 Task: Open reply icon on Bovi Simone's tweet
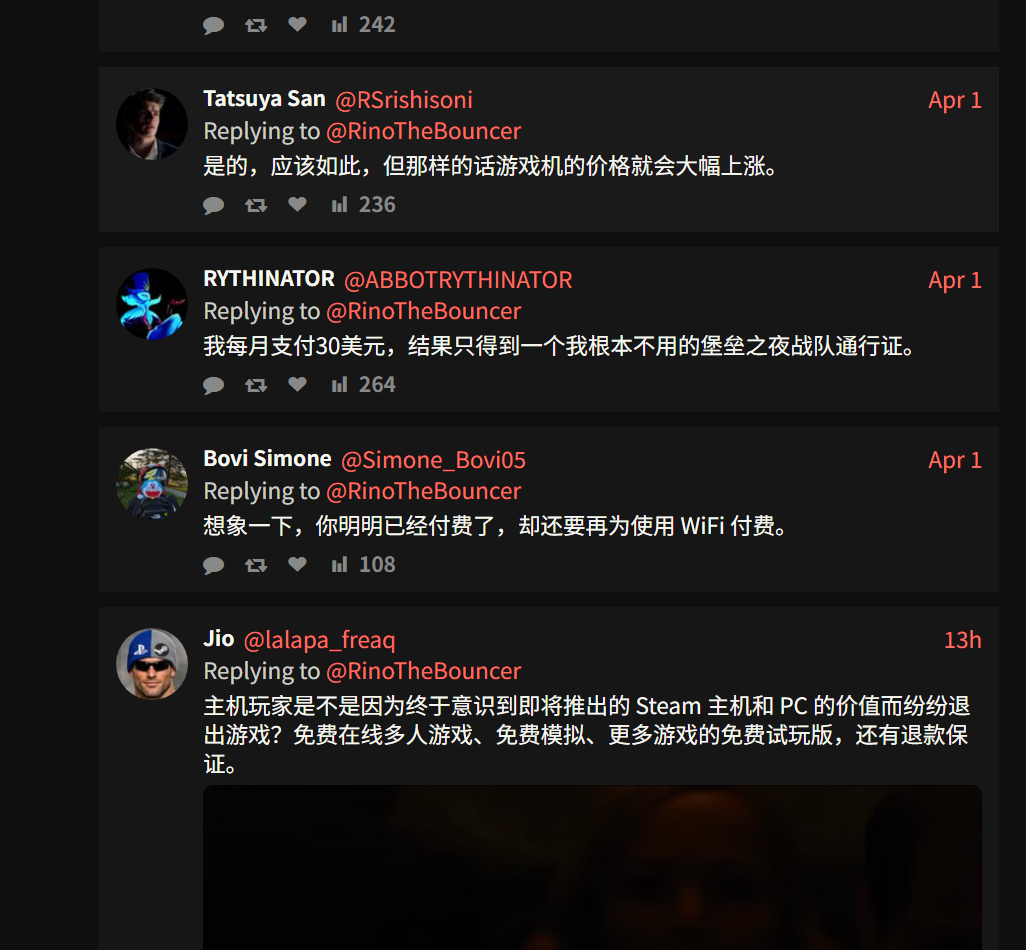click(213, 565)
